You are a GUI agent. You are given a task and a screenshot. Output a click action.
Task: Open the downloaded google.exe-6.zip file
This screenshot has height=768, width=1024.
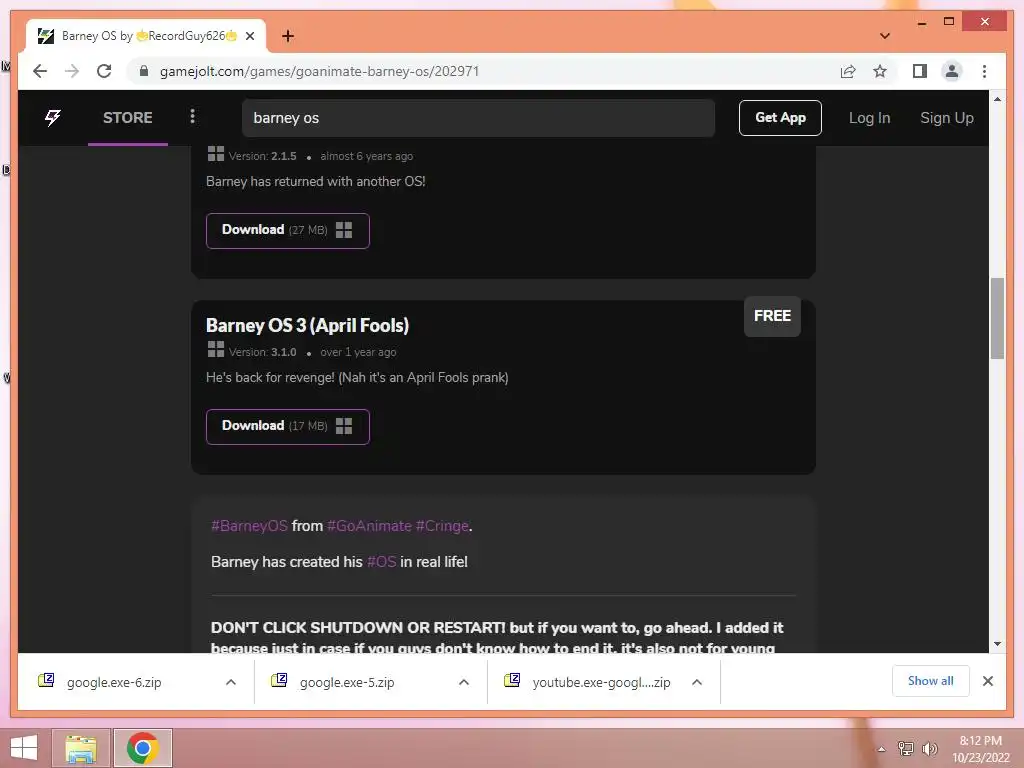point(114,682)
